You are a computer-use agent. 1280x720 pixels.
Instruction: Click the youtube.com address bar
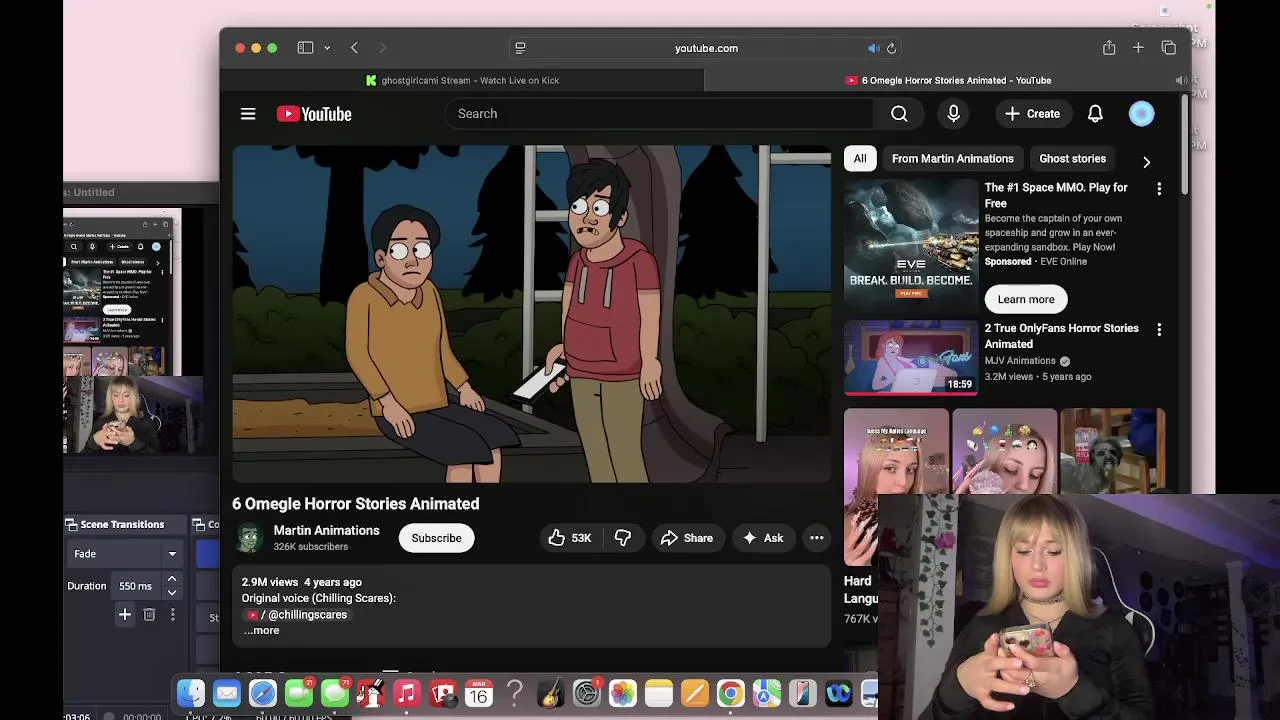[706, 48]
